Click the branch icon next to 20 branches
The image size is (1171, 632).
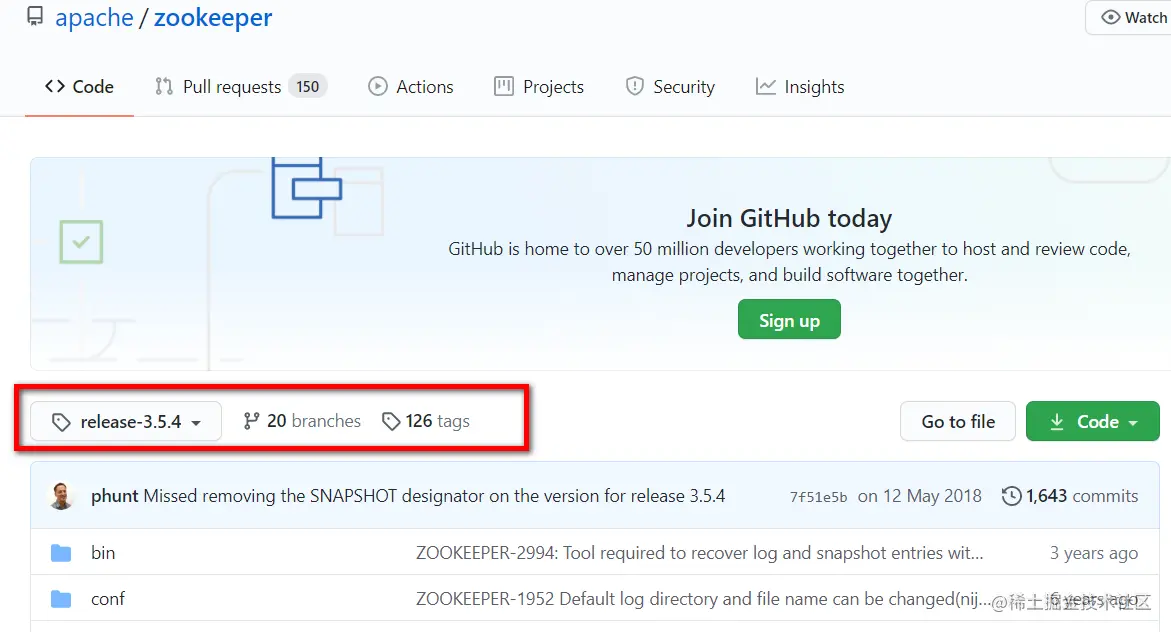pos(252,421)
